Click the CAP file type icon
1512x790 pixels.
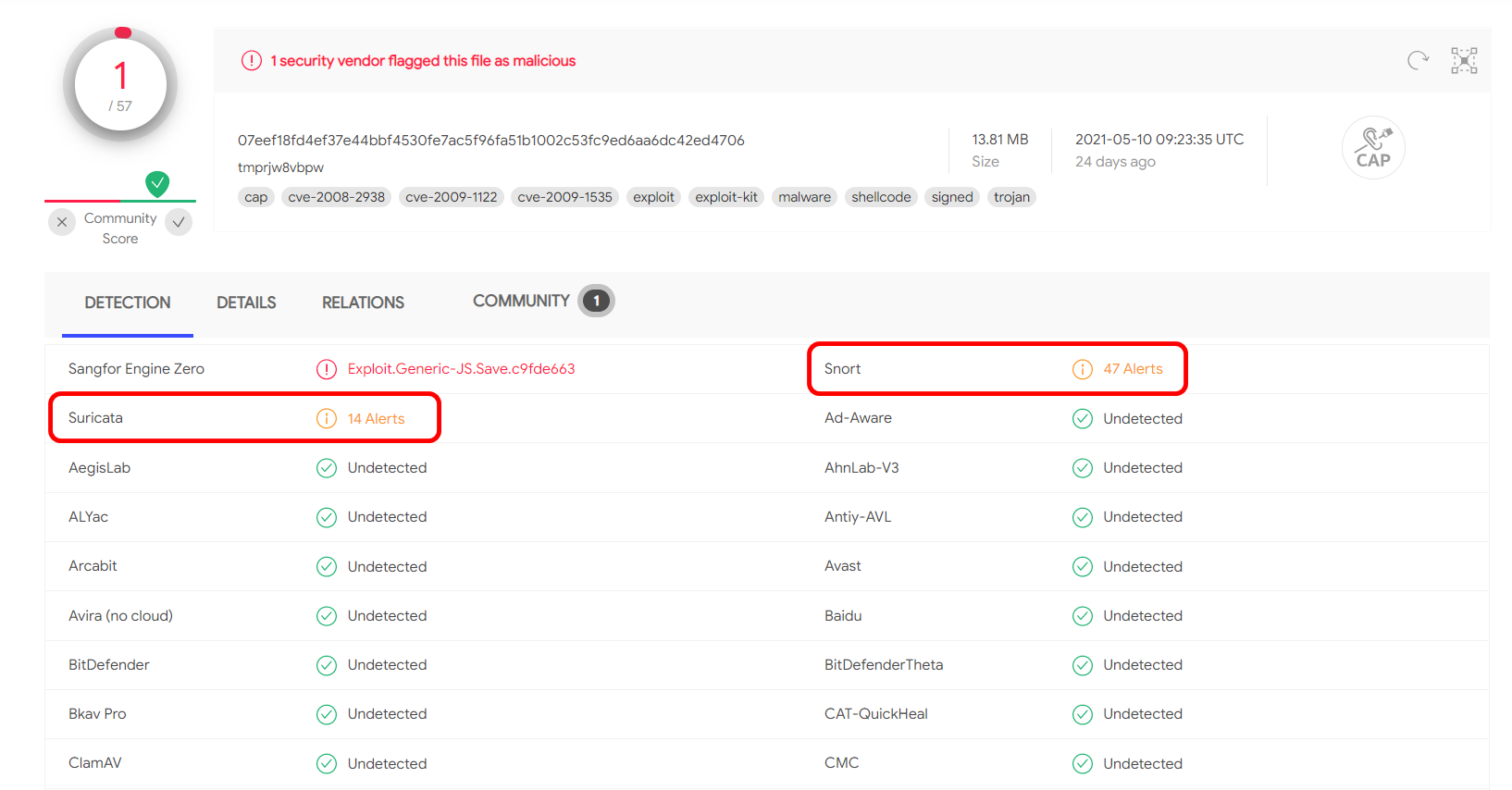1373,148
